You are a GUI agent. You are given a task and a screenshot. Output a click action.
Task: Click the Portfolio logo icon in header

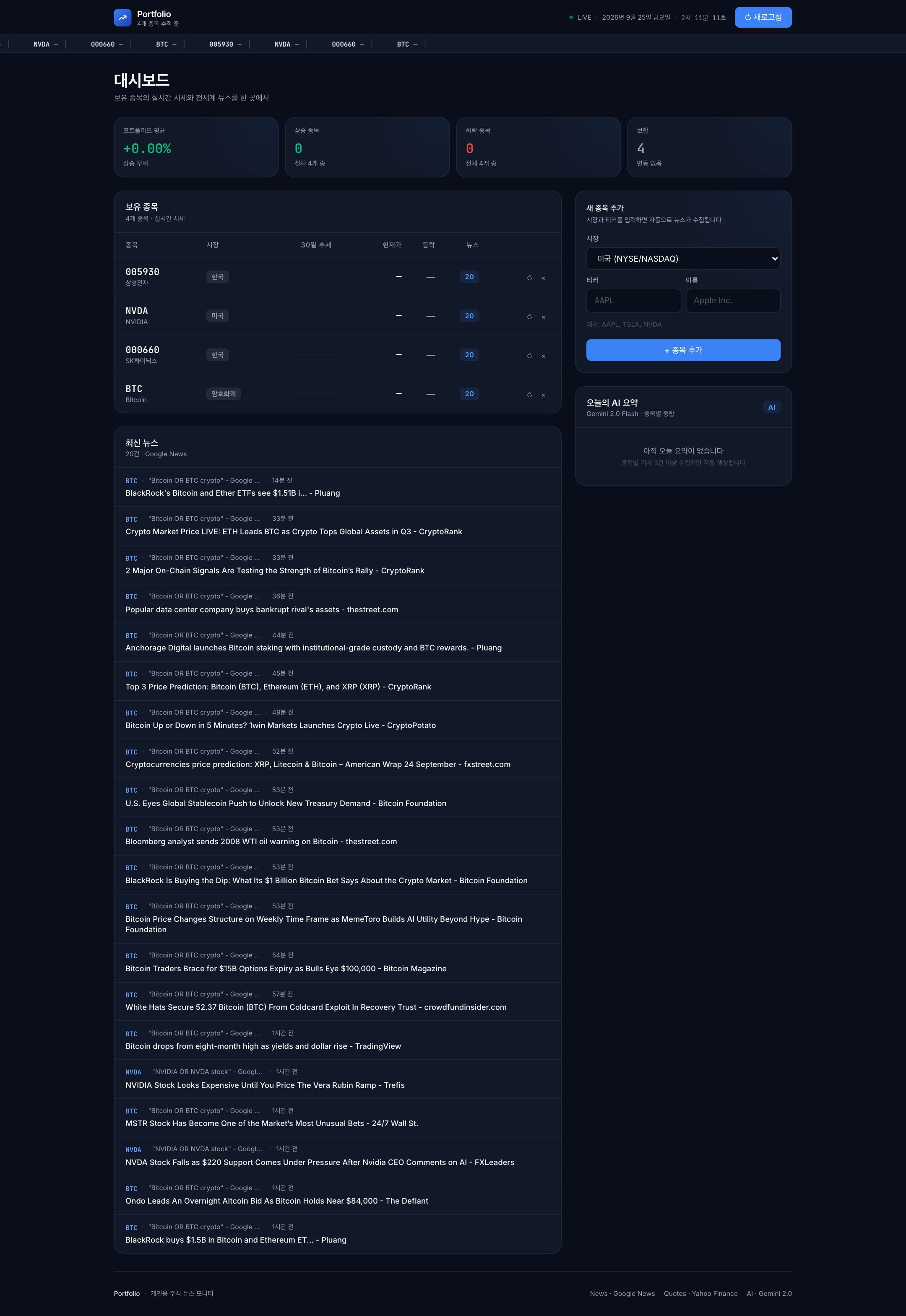point(122,18)
